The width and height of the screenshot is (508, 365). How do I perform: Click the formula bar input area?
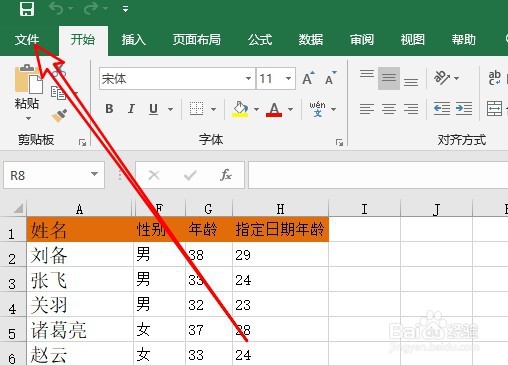[378, 175]
